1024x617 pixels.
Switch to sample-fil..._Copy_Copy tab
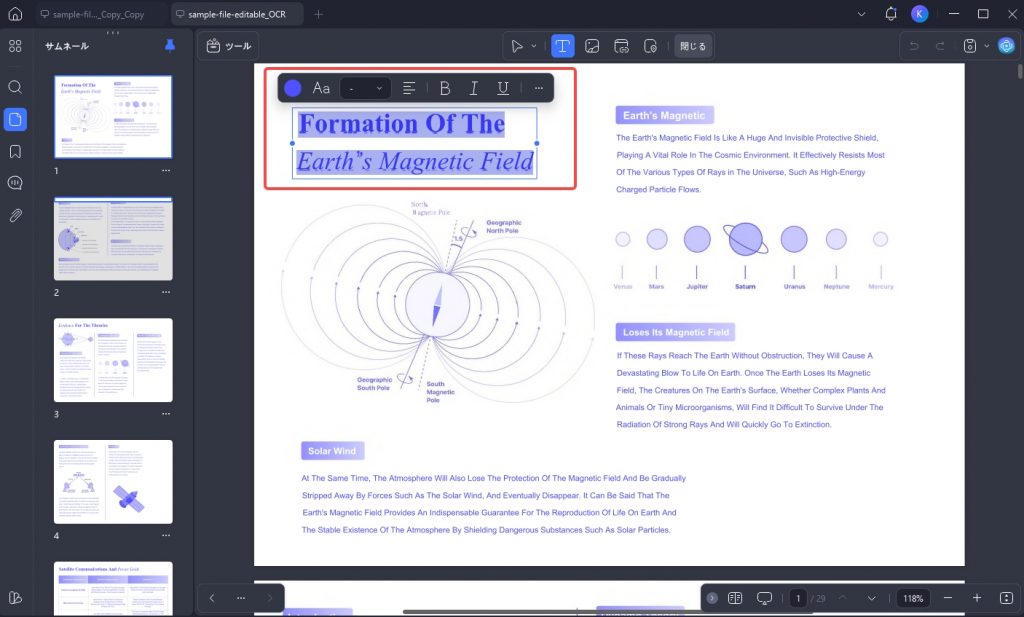(x=92, y=14)
